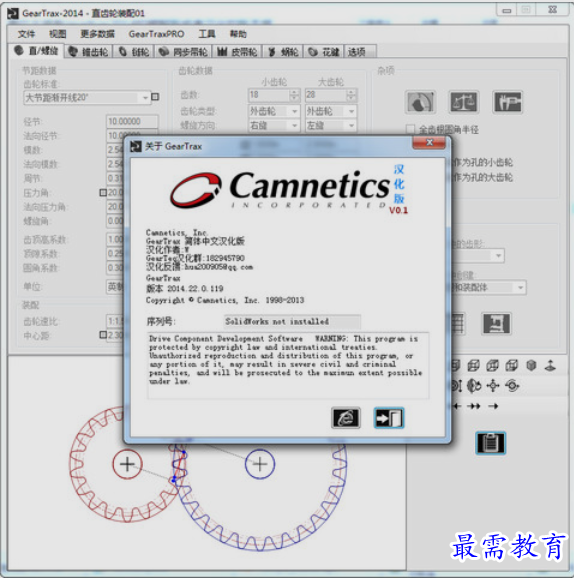
Task: Open the 帮助 menu
Action: [x=238, y=34]
